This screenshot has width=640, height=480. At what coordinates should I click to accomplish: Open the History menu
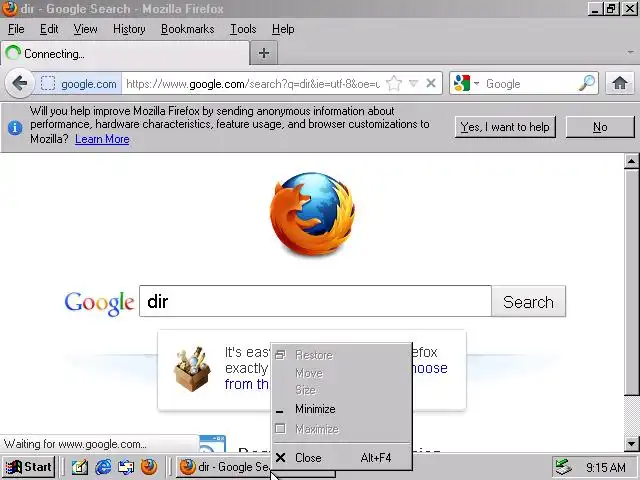129,29
